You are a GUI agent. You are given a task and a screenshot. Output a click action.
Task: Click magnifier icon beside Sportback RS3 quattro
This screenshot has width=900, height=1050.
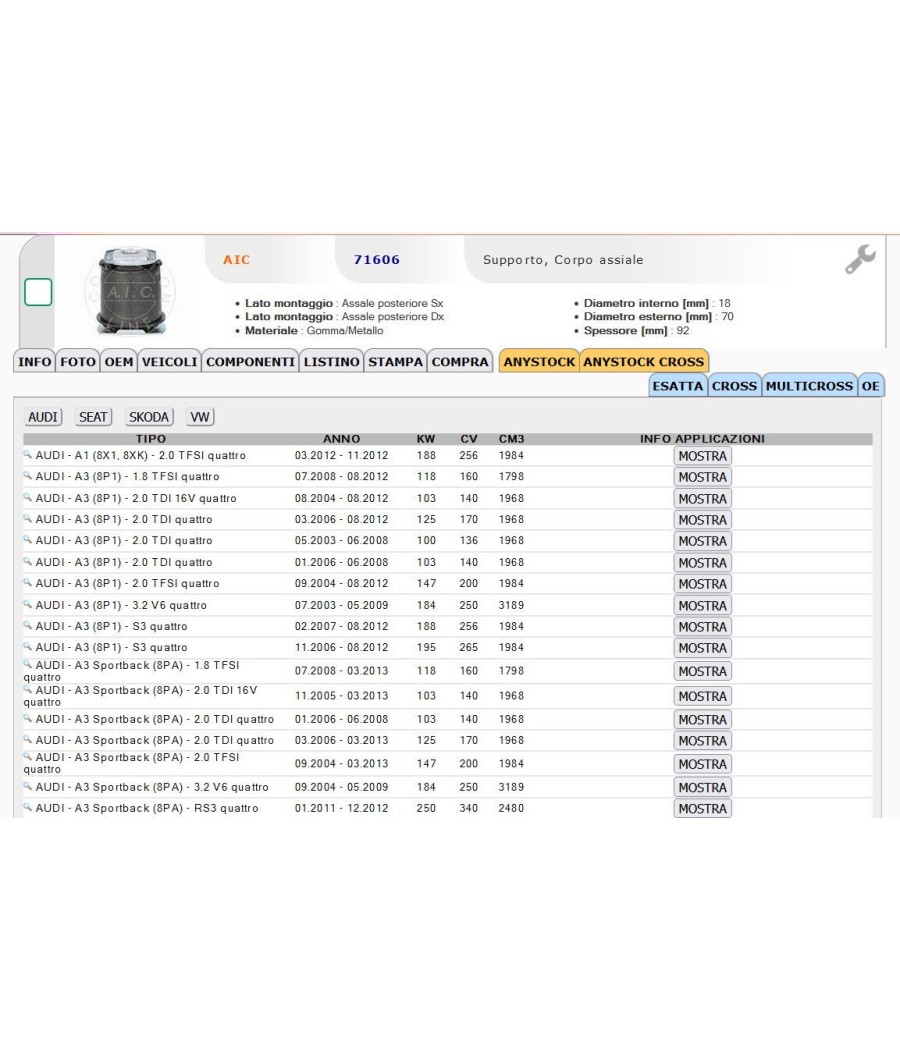[28, 808]
